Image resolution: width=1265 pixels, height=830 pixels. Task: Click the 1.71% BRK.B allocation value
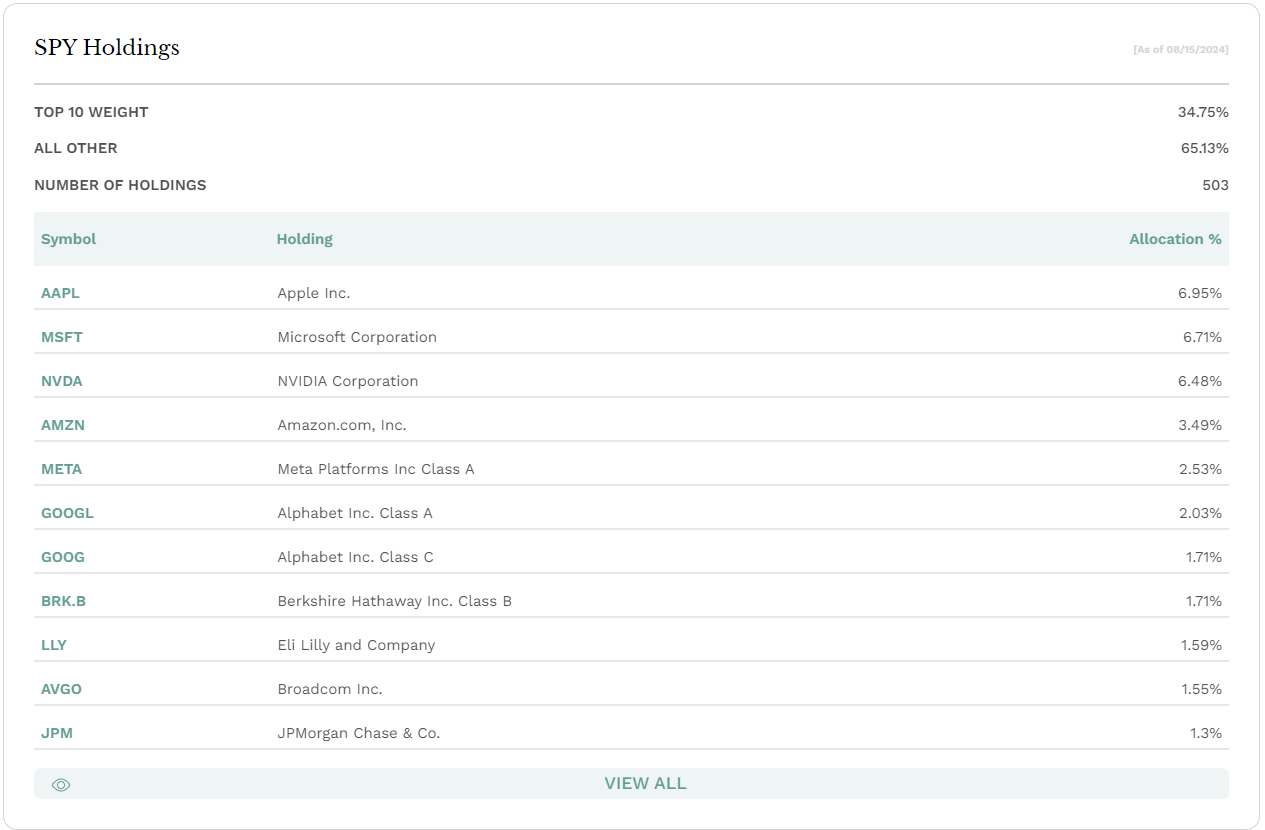[x=1204, y=601]
